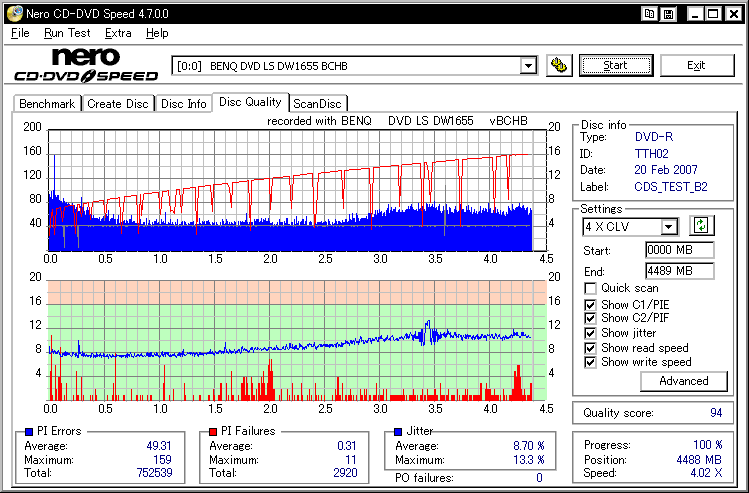This screenshot has height=493, width=749.
Task: Select the Disc Quality tab
Action: click(x=250, y=102)
